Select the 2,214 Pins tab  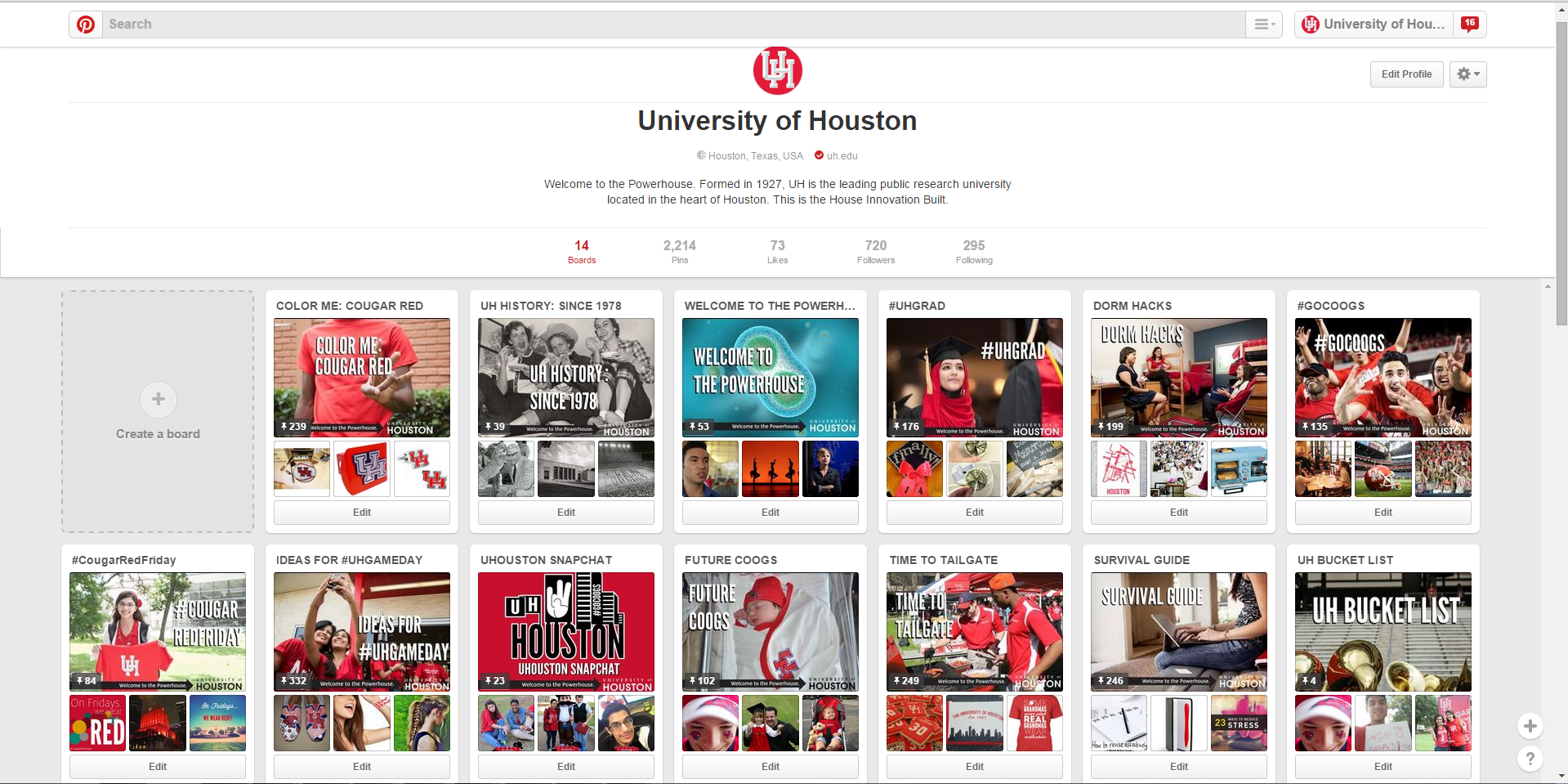coord(680,252)
